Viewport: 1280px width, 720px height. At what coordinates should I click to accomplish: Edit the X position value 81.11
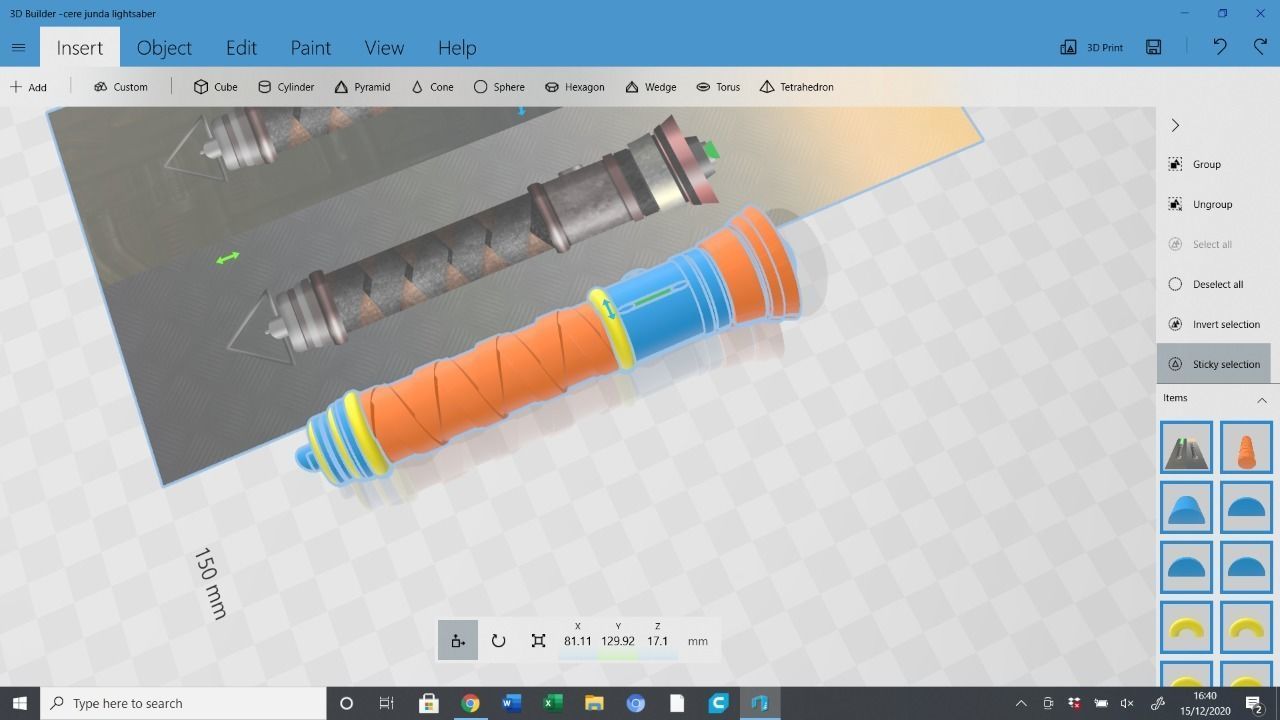coord(578,641)
